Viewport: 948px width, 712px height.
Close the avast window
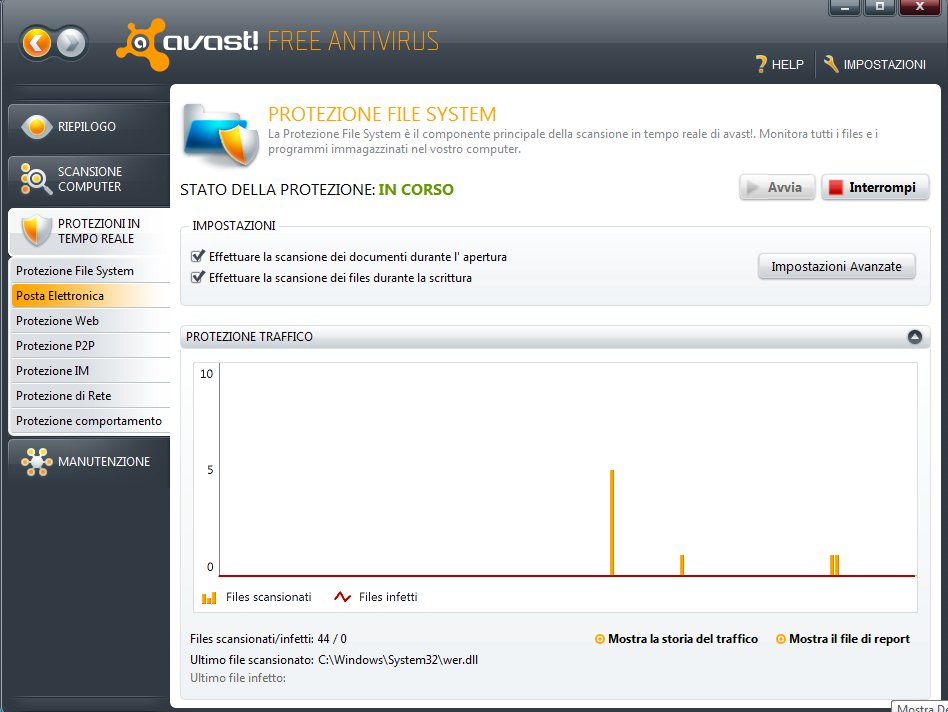tap(920, 7)
